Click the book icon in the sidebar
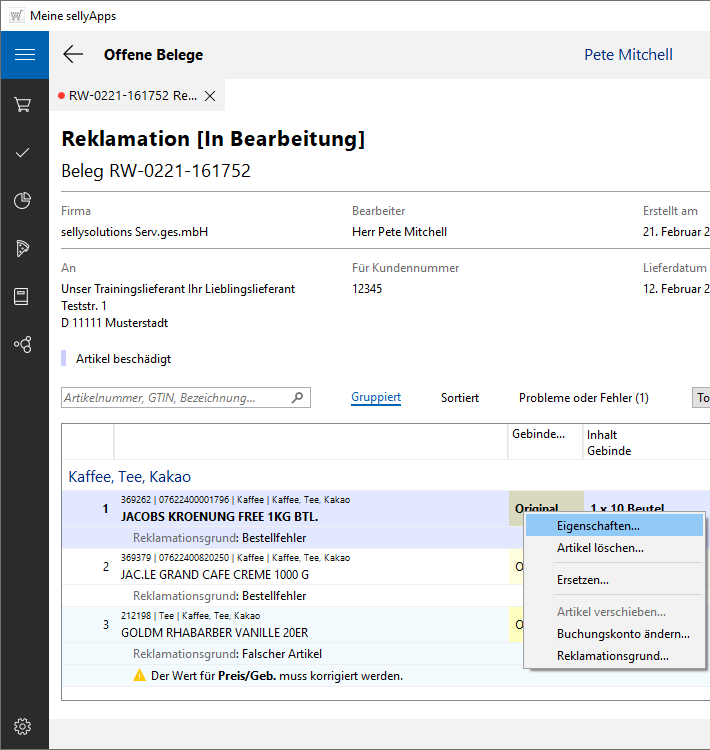The height and width of the screenshot is (750, 710). [x=23, y=296]
